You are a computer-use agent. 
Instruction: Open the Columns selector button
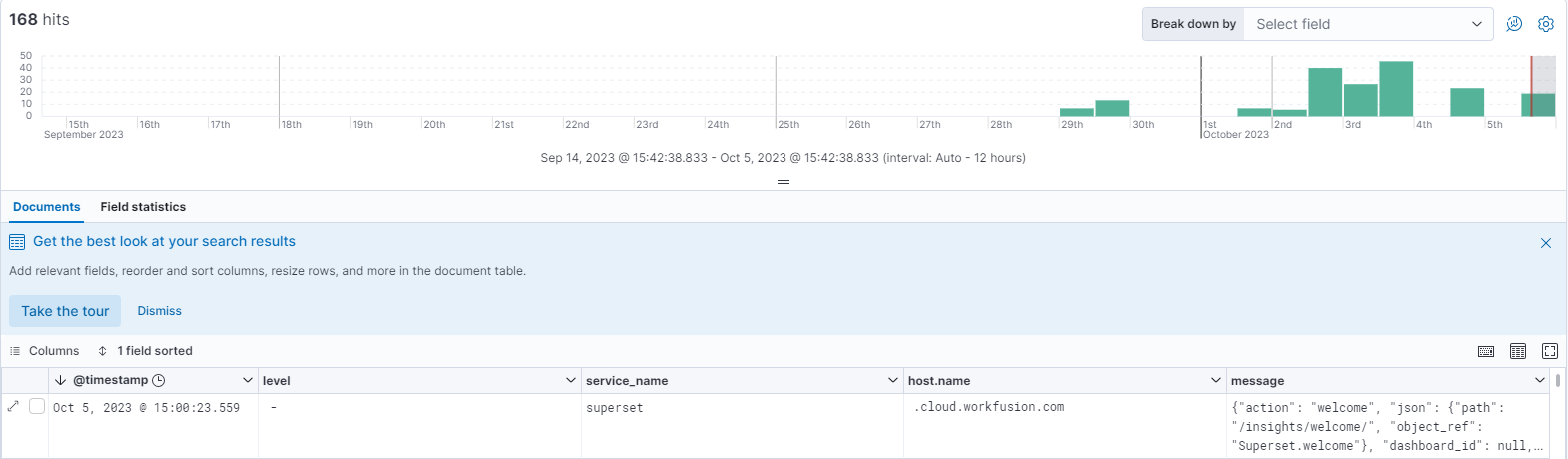45,351
